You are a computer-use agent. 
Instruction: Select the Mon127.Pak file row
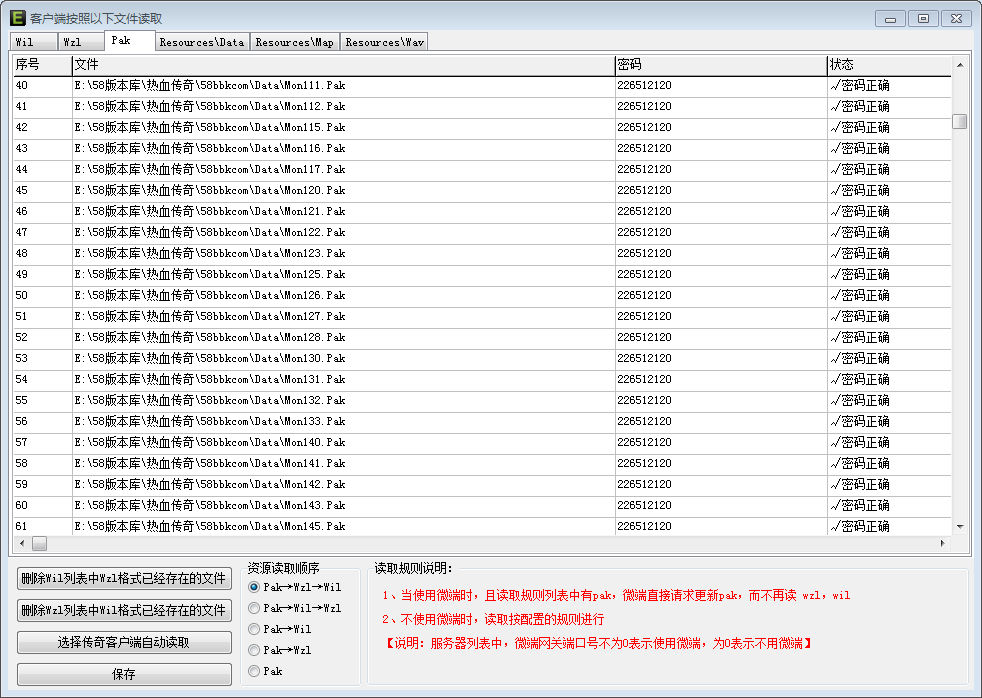[x=482, y=316]
